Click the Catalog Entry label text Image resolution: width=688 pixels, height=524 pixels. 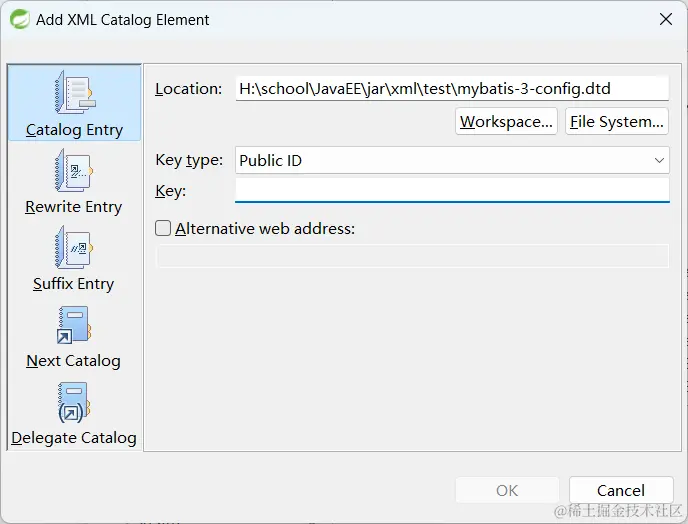tap(74, 130)
